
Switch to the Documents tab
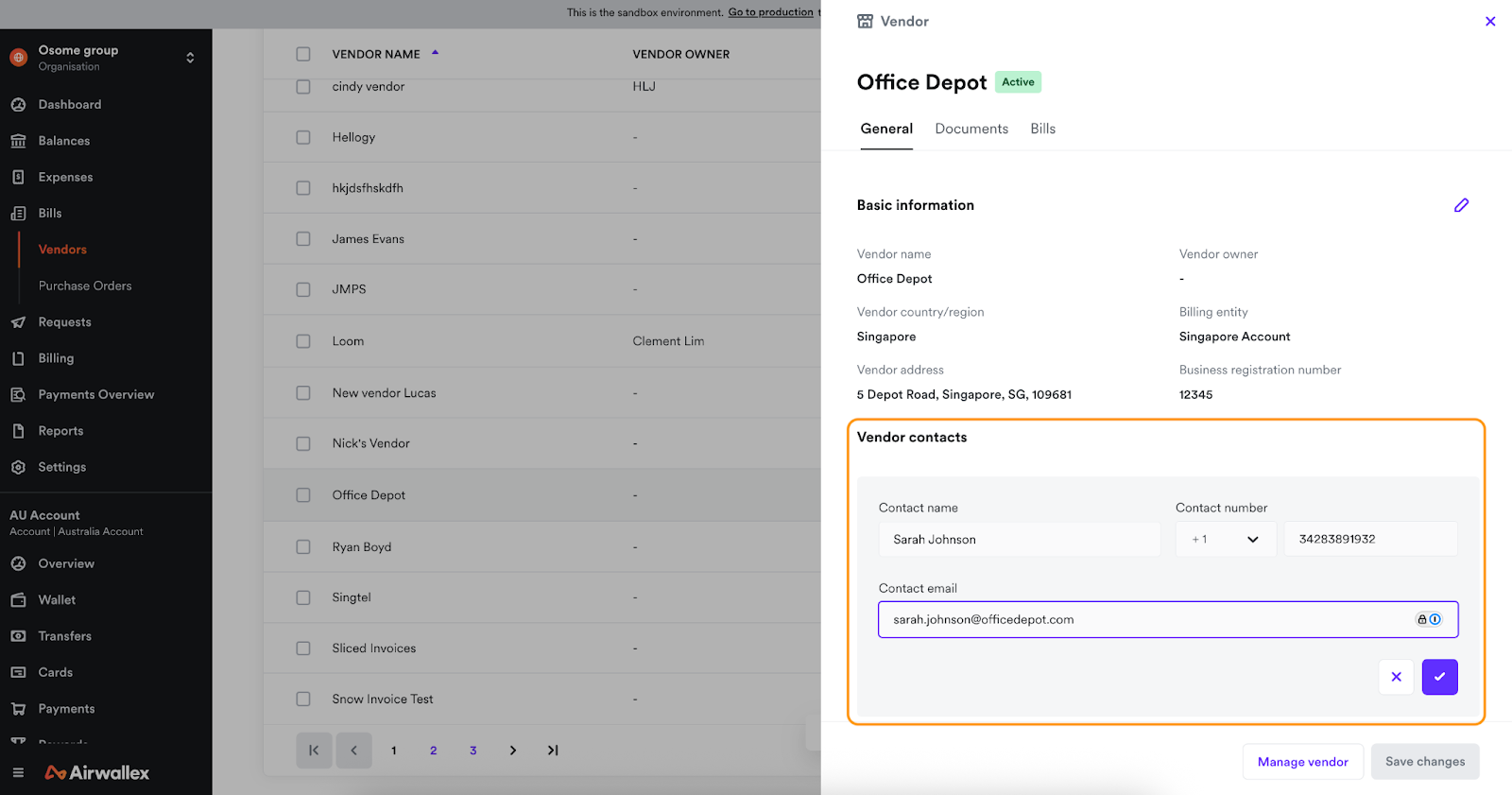pos(971,129)
